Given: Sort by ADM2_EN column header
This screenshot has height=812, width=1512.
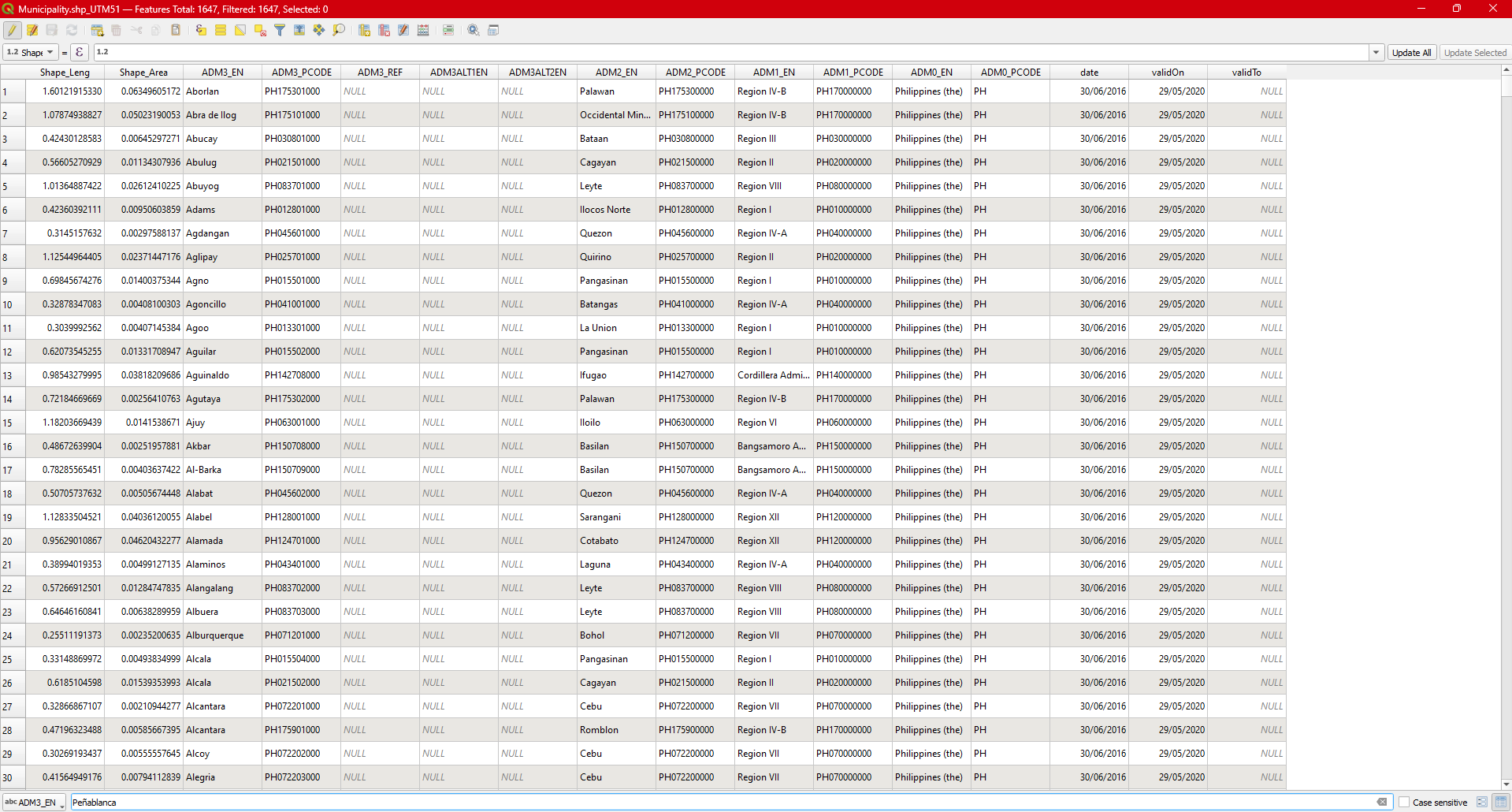Looking at the screenshot, I should (616, 73).
